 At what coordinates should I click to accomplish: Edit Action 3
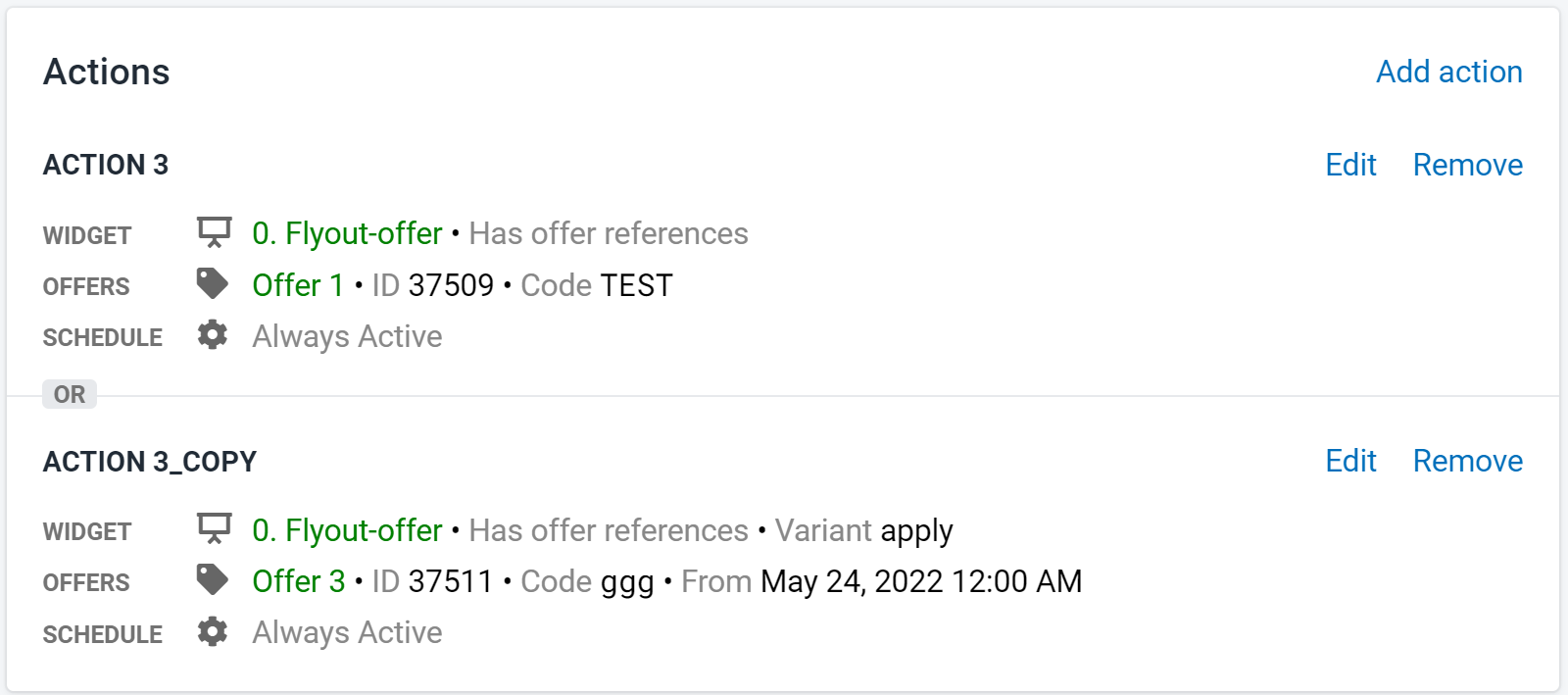click(x=1350, y=165)
